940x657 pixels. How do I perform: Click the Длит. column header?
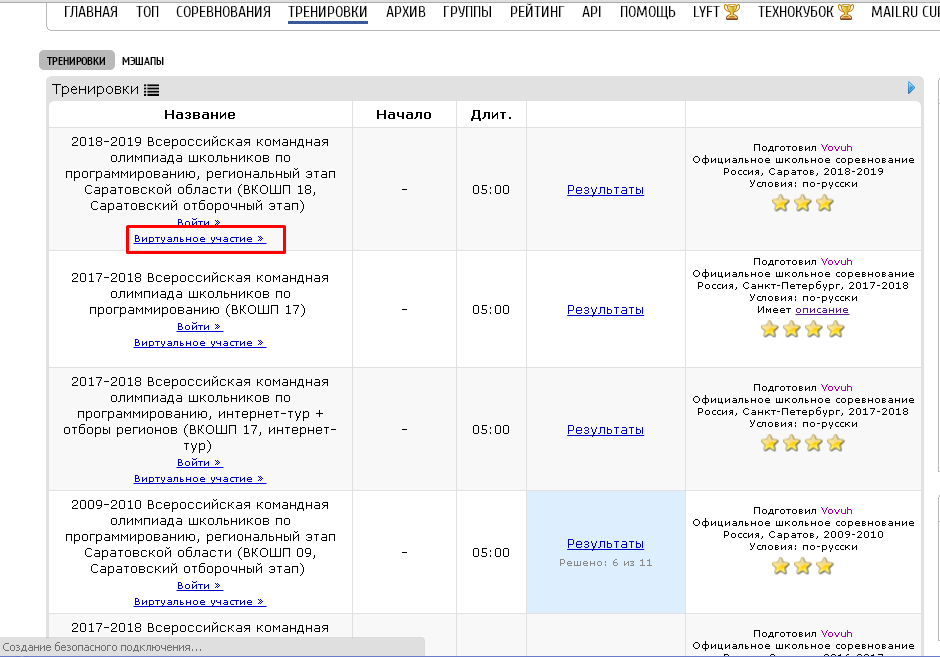491,114
